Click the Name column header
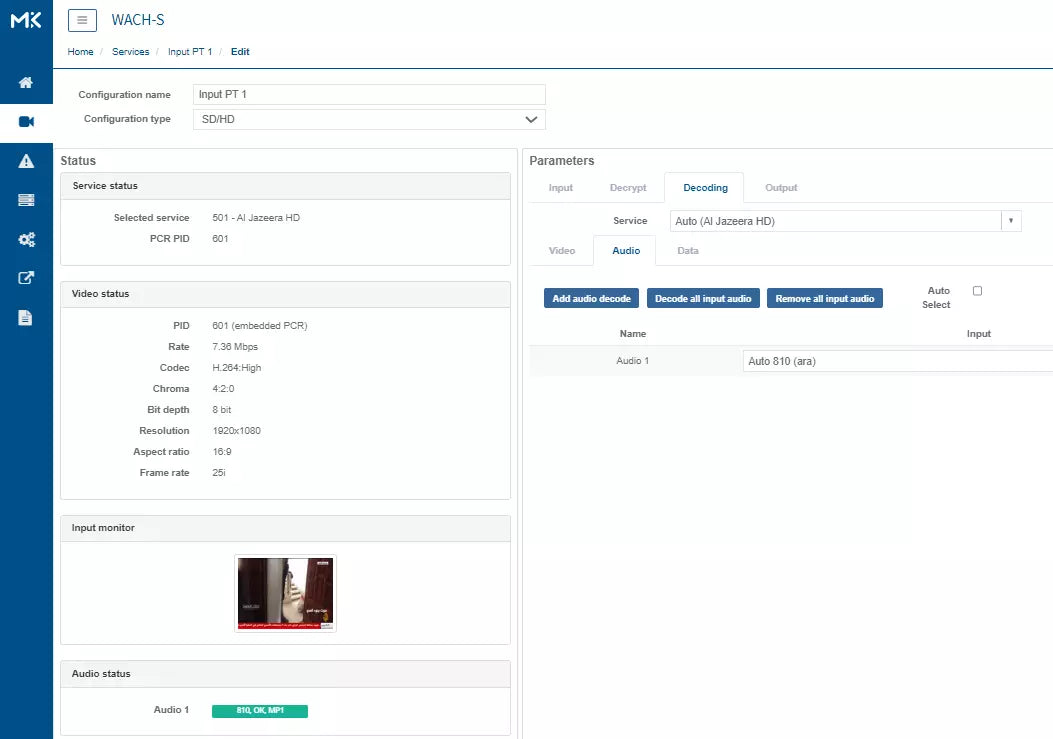The image size is (1053, 739). [633, 334]
